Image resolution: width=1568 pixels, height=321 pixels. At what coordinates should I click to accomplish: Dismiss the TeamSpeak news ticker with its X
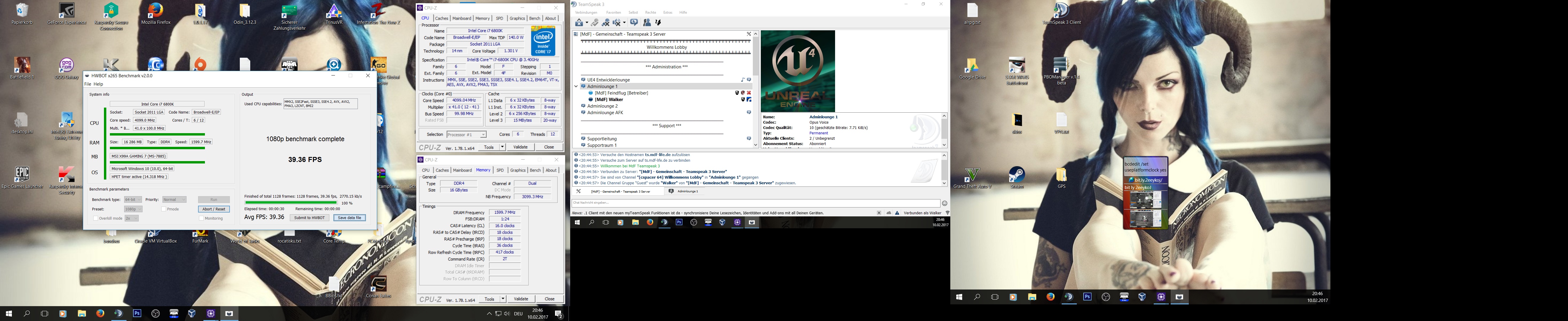[x=879, y=213]
